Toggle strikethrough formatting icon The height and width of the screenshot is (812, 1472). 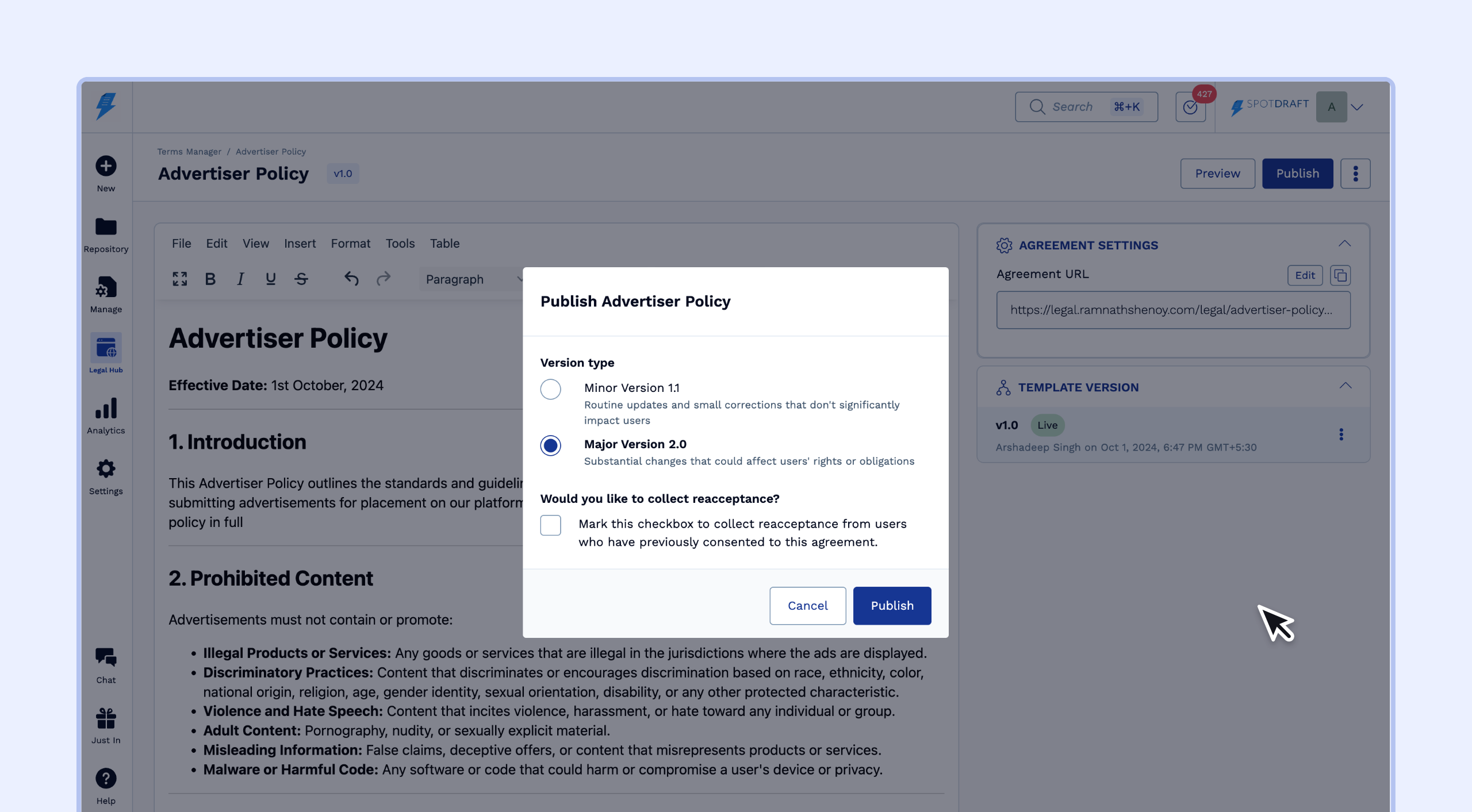pos(301,279)
